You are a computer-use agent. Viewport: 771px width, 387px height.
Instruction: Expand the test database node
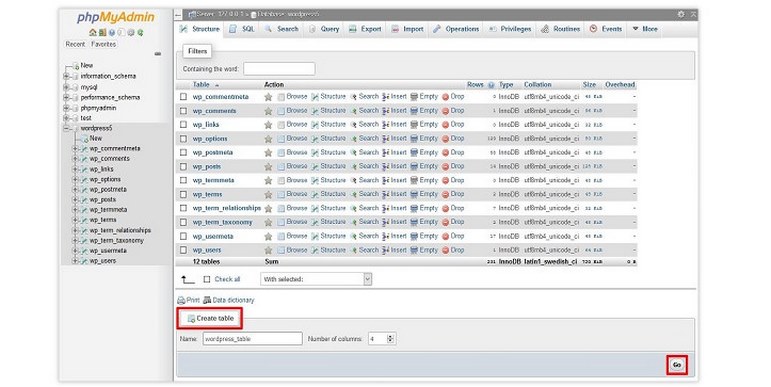(x=66, y=119)
